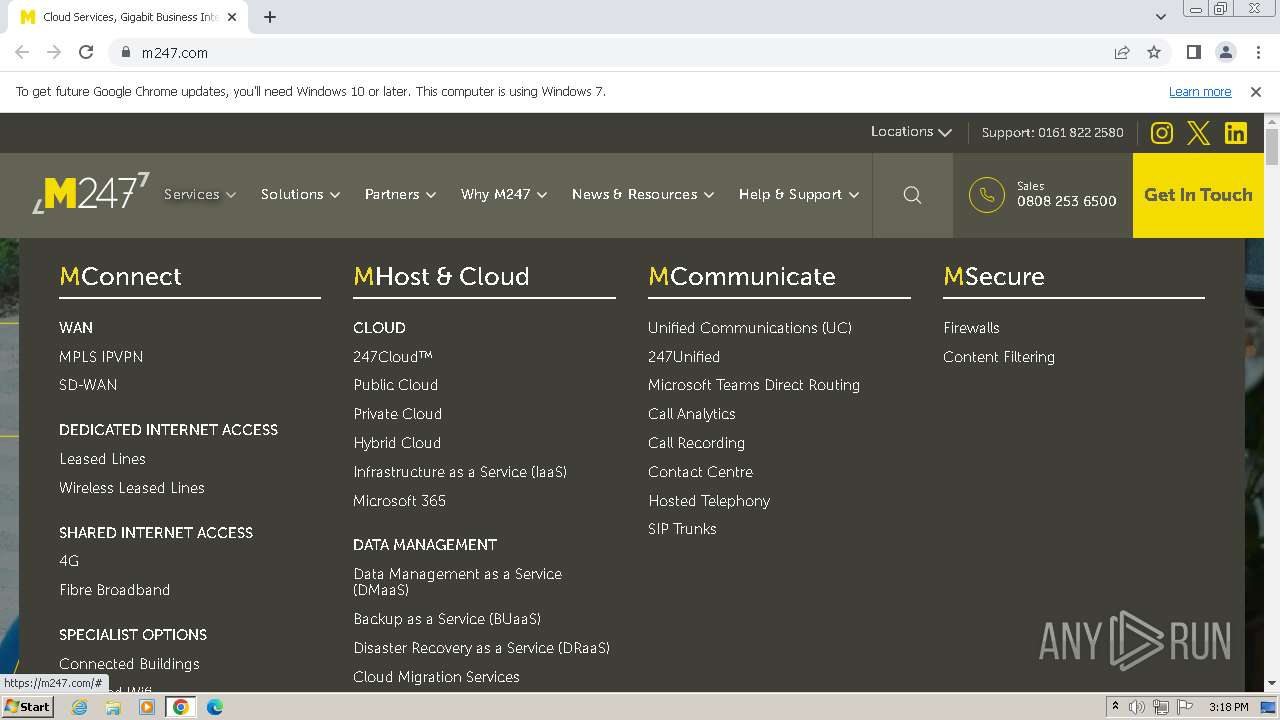
Task: Open M247 Instagram page icon
Action: (1161, 133)
